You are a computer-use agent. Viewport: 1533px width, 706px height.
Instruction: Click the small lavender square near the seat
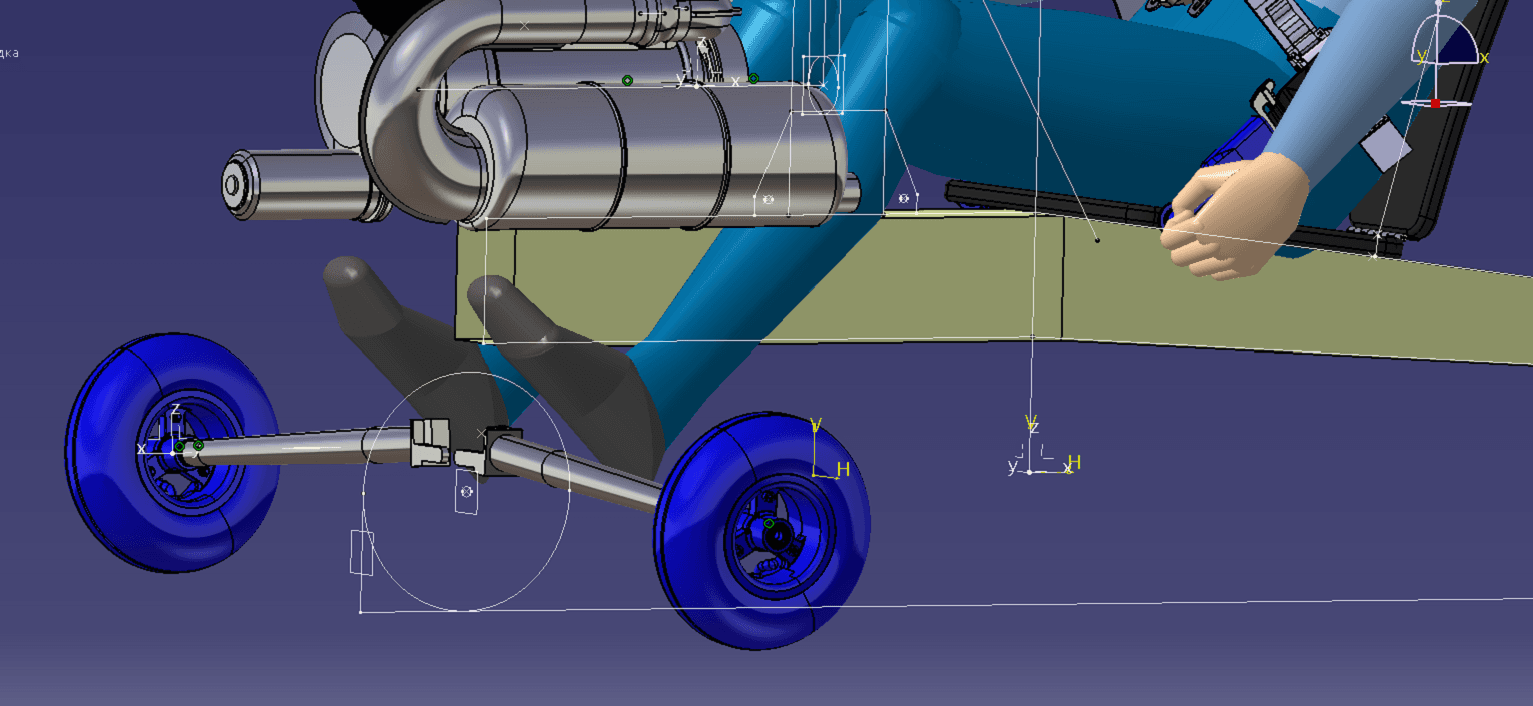click(1385, 148)
